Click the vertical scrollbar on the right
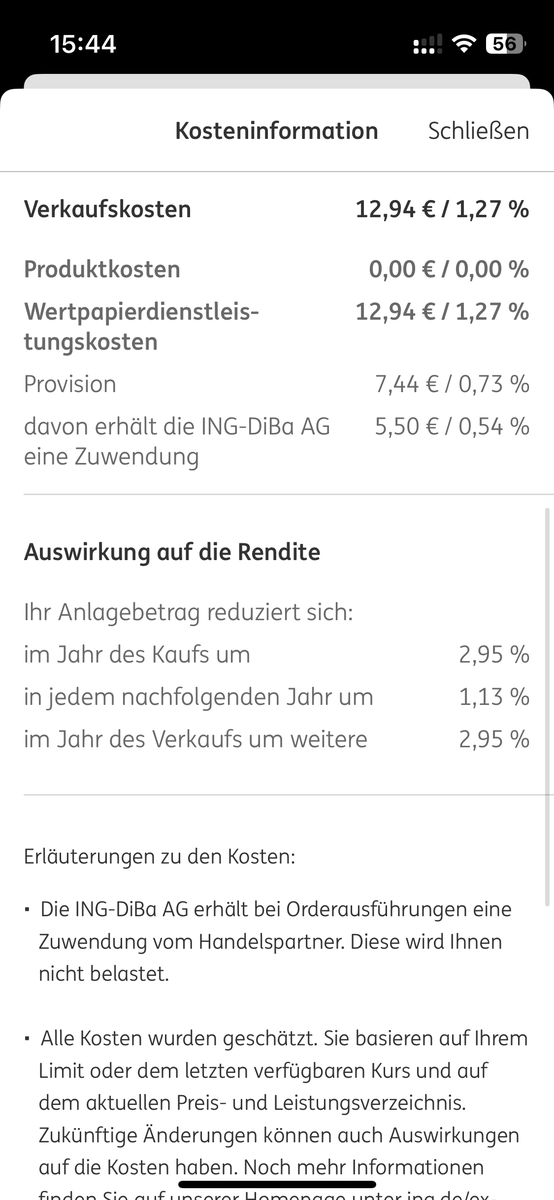 point(546,700)
